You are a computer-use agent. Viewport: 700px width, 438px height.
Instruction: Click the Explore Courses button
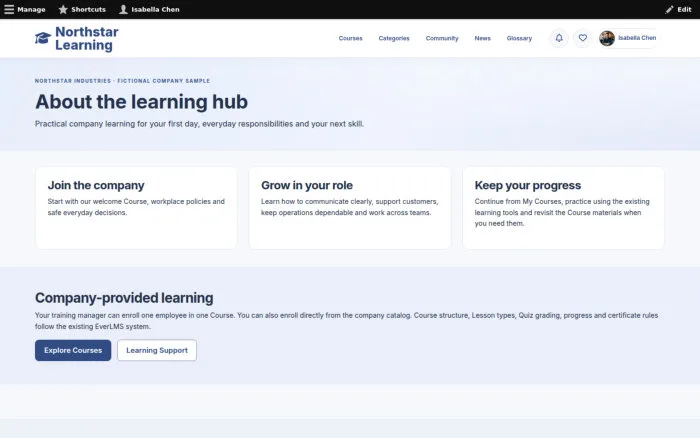coord(73,350)
